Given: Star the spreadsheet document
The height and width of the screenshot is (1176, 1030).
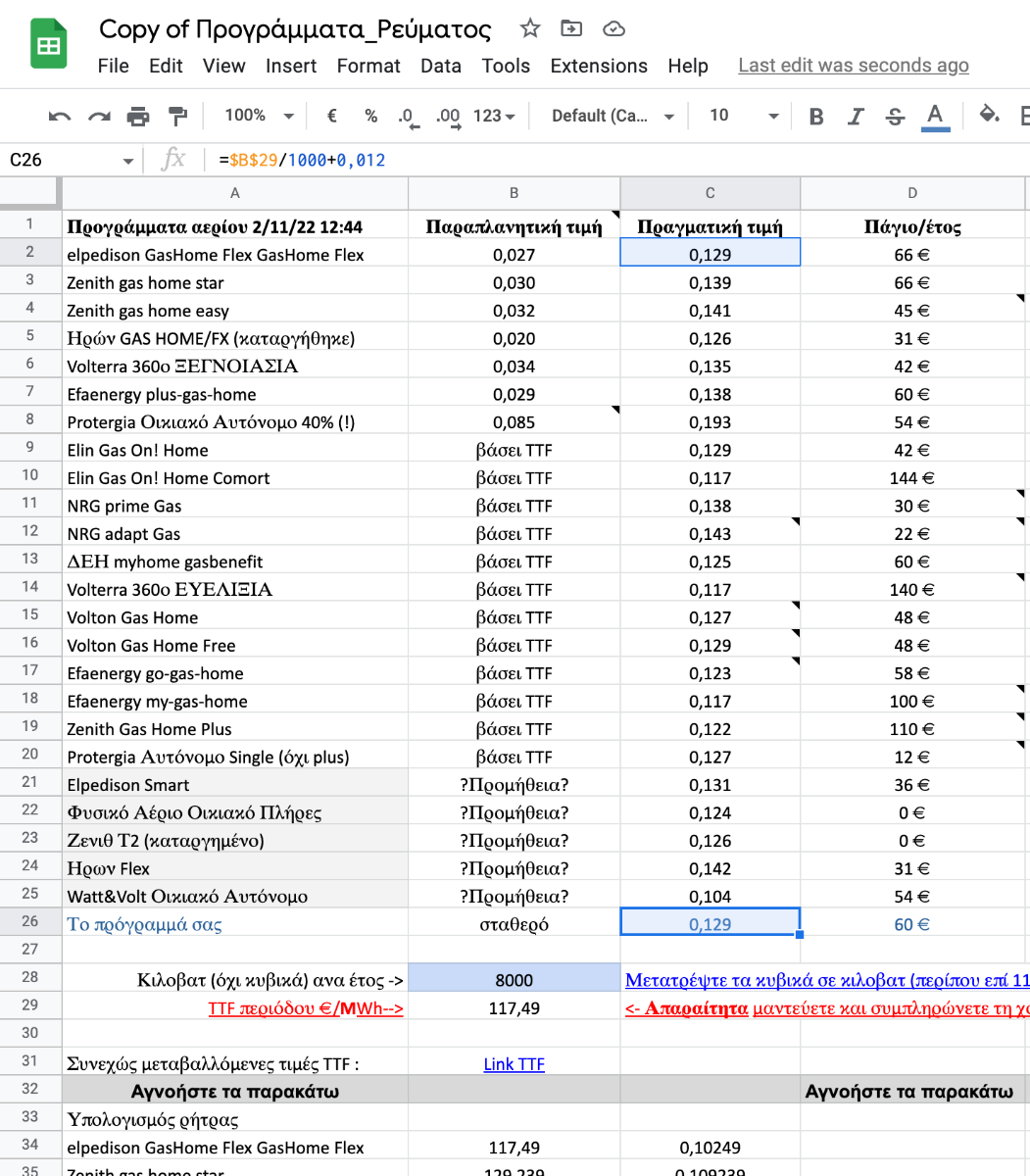Looking at the screenshot, I should click(530, 28).
